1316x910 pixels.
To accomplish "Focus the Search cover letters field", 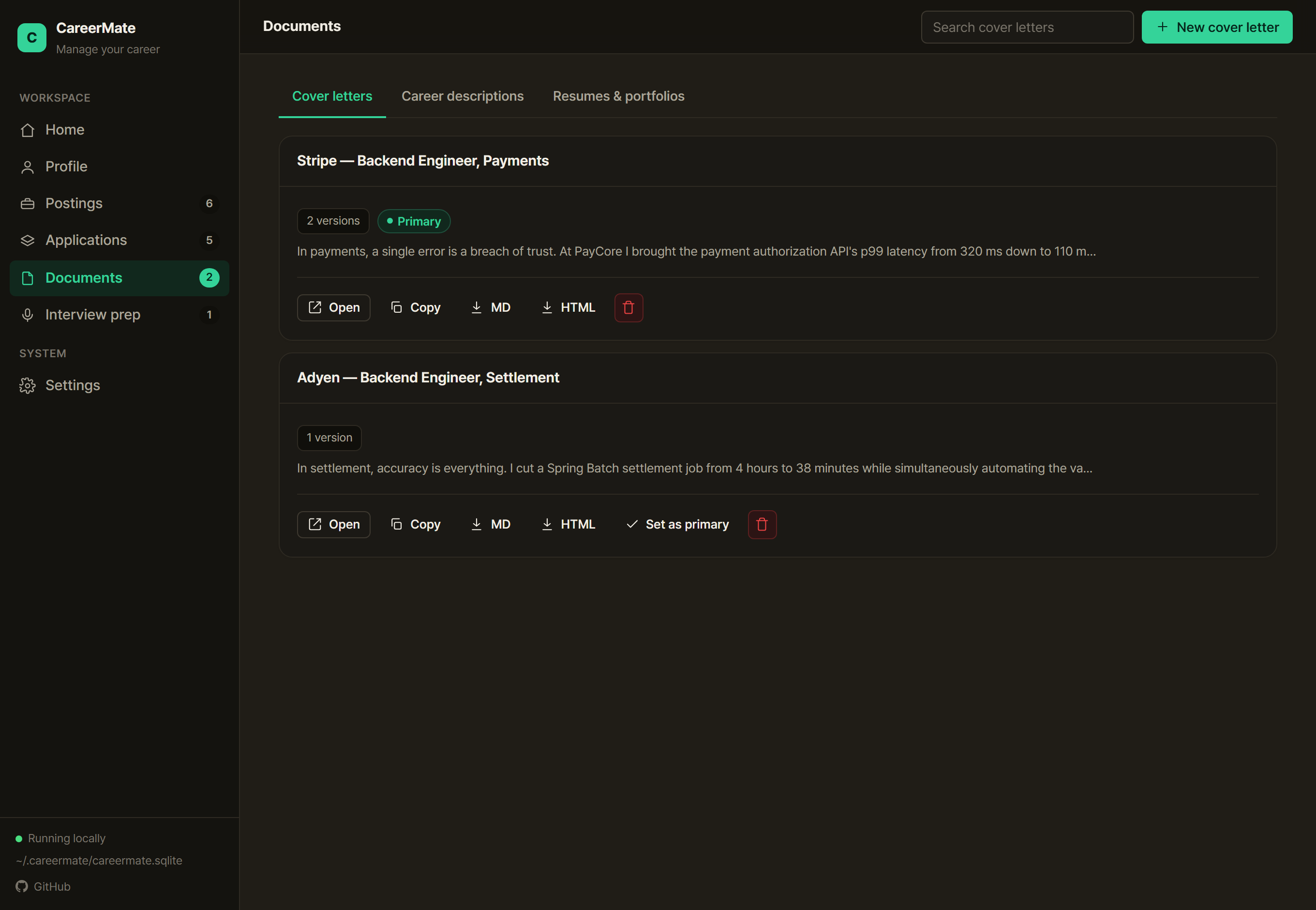I will point(1027,28).
